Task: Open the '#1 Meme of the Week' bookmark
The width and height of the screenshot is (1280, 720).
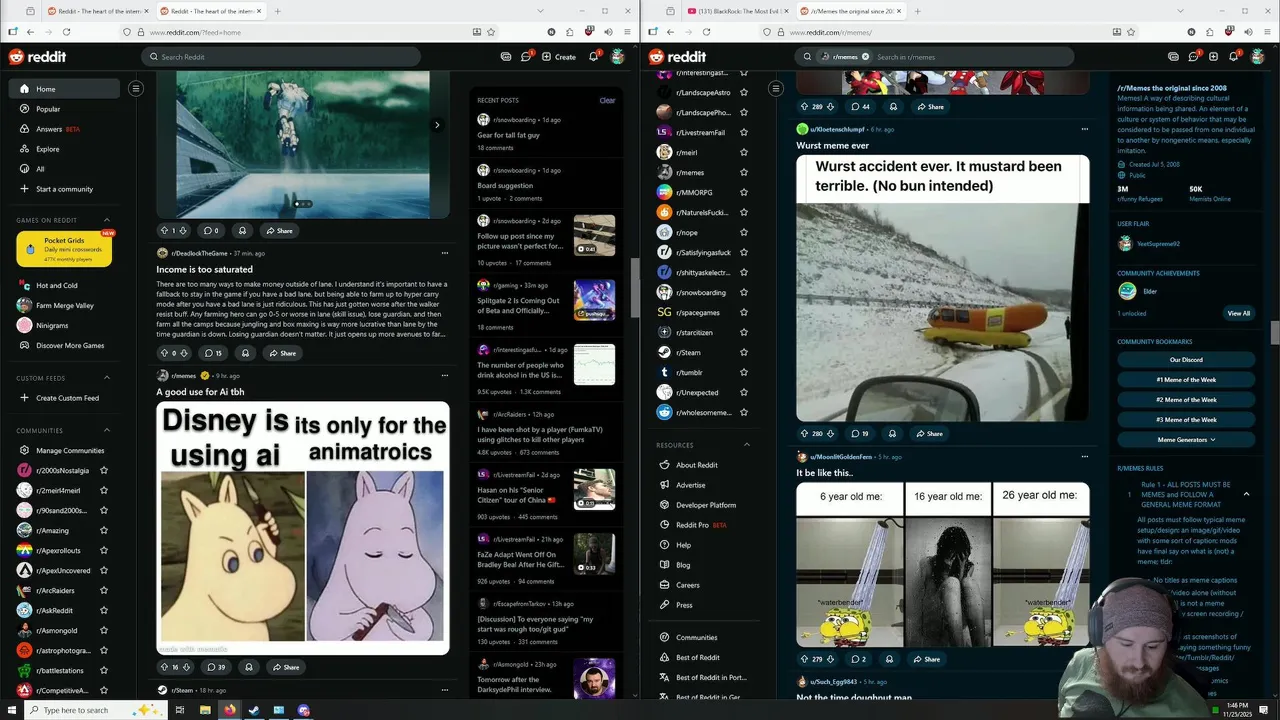Action: (1186, 380)
